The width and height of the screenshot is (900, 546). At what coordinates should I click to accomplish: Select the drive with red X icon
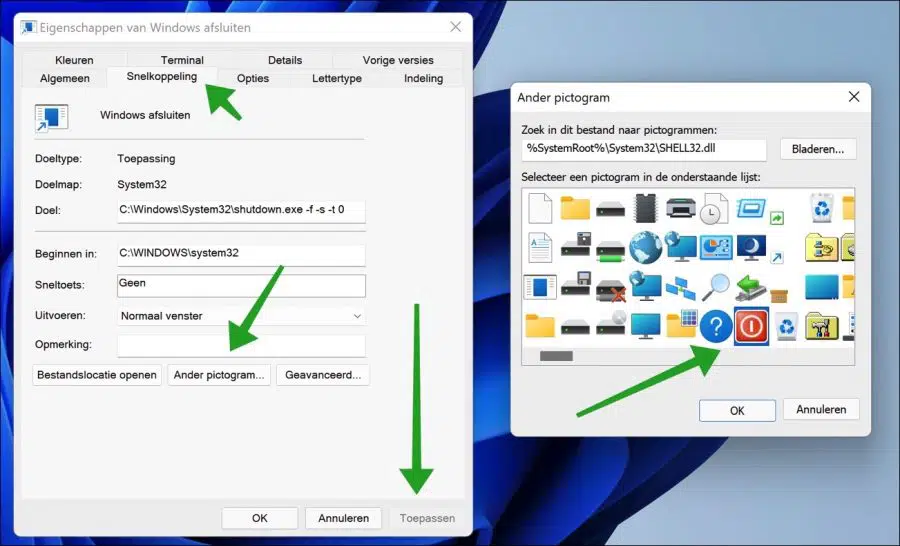point(610,290)
